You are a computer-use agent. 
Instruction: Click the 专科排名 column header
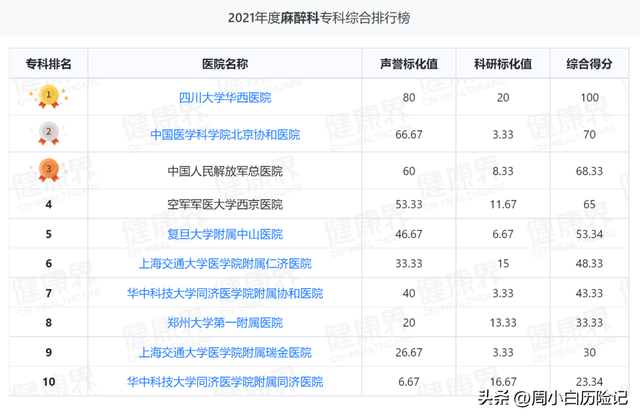point(49,64)
